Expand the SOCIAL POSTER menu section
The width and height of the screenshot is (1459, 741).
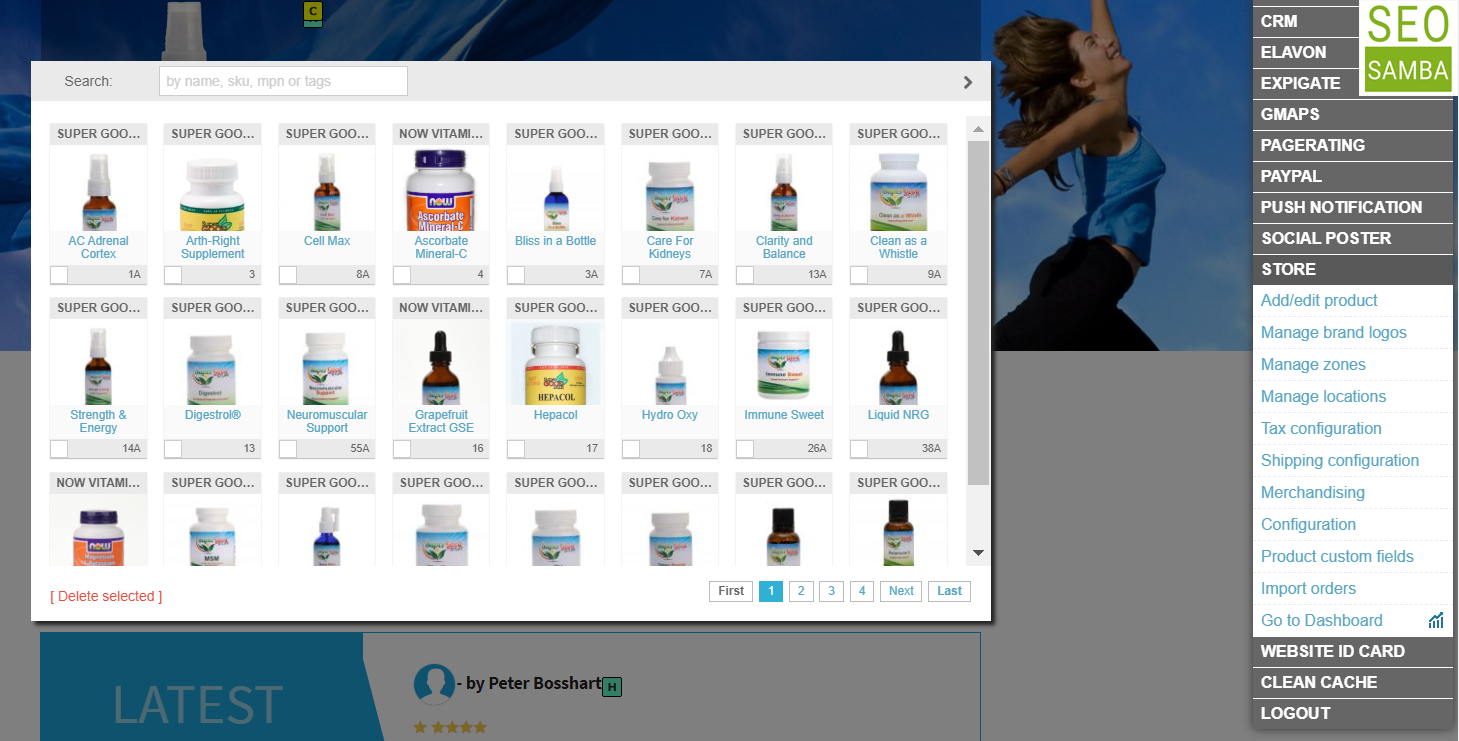(x=1353, y=238)
